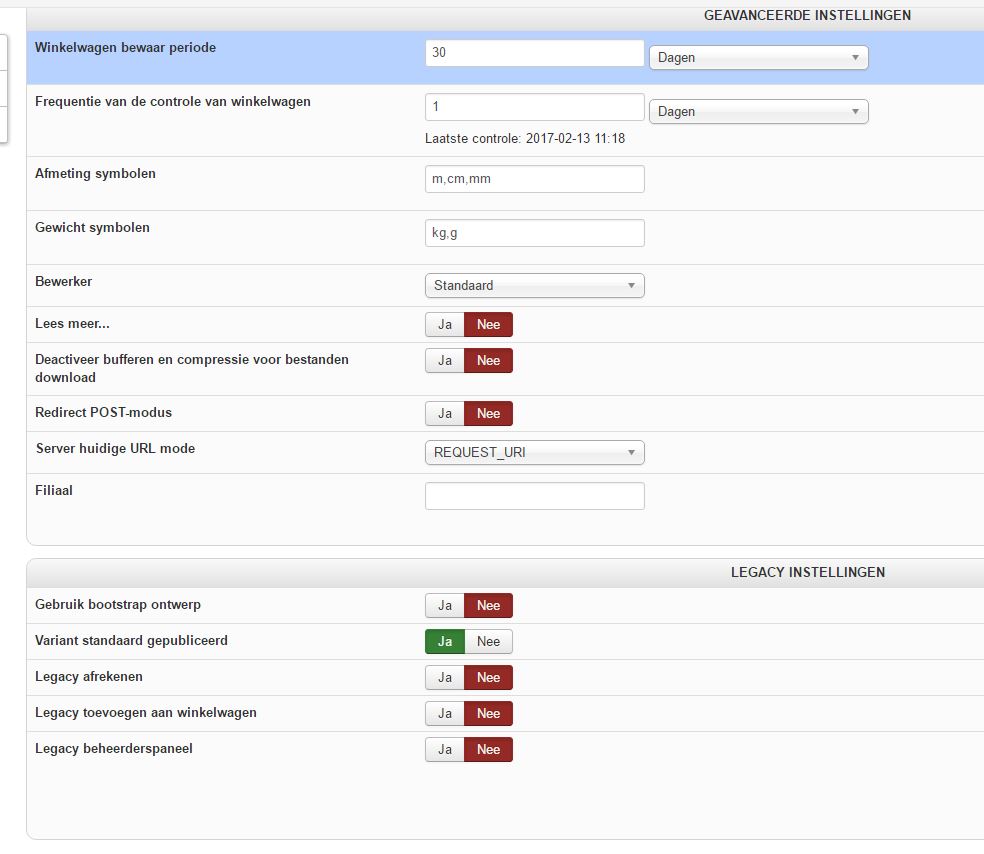The height and width of the screenshot is (854, 984).
Task: Click the Geavanceerde Instellingen section header
Action: (x=807, y=16)
